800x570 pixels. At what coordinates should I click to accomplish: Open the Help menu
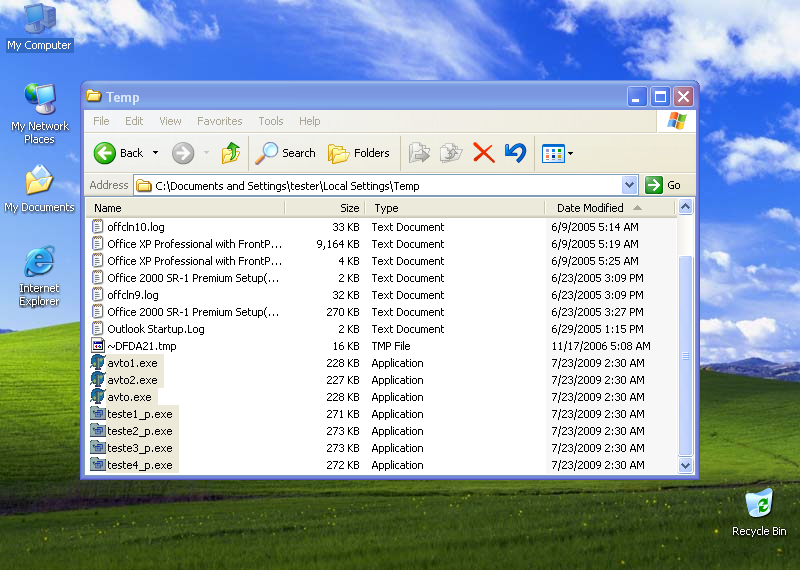(x=309, y=121)
